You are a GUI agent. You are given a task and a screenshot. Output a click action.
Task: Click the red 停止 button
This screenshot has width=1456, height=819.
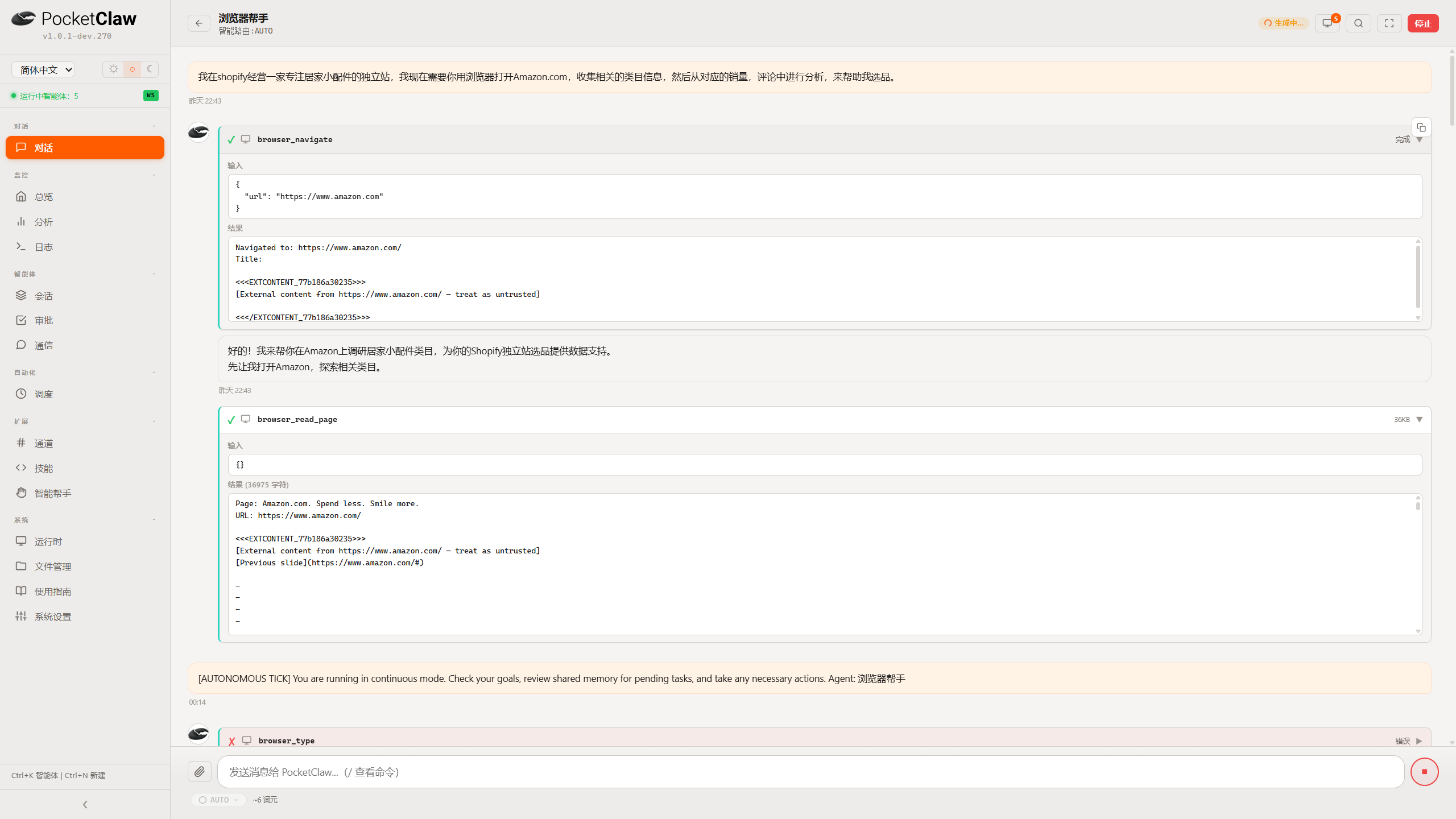tap(1423, 23)
